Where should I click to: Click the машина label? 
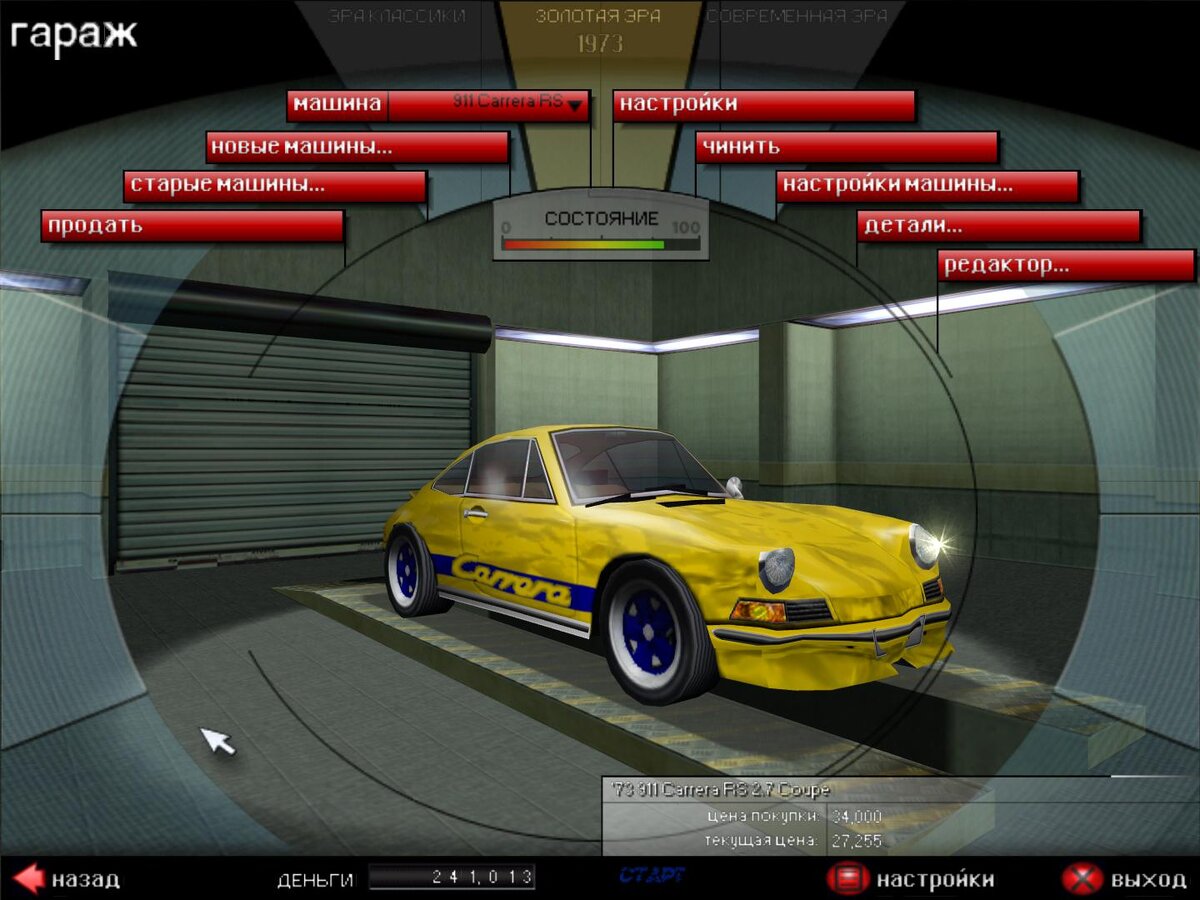[x=338, y=104]
